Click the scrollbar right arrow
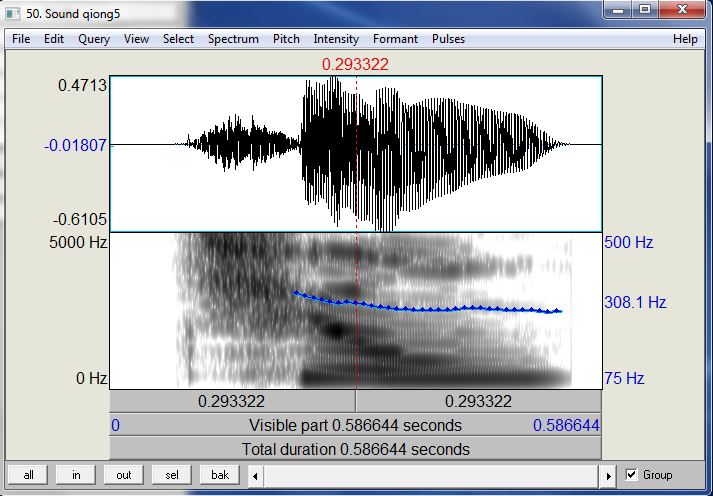Viewport: 713px width, 496px height. [608, 476]
